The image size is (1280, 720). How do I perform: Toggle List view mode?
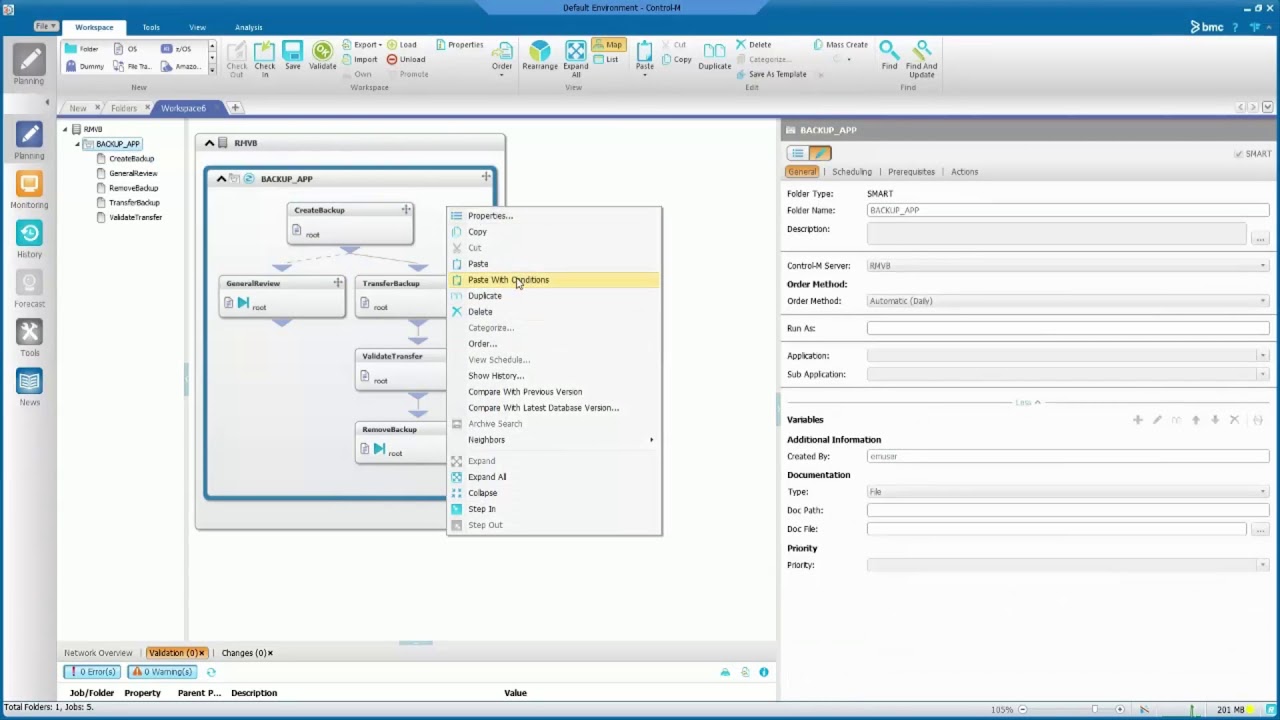click(606, 59)
